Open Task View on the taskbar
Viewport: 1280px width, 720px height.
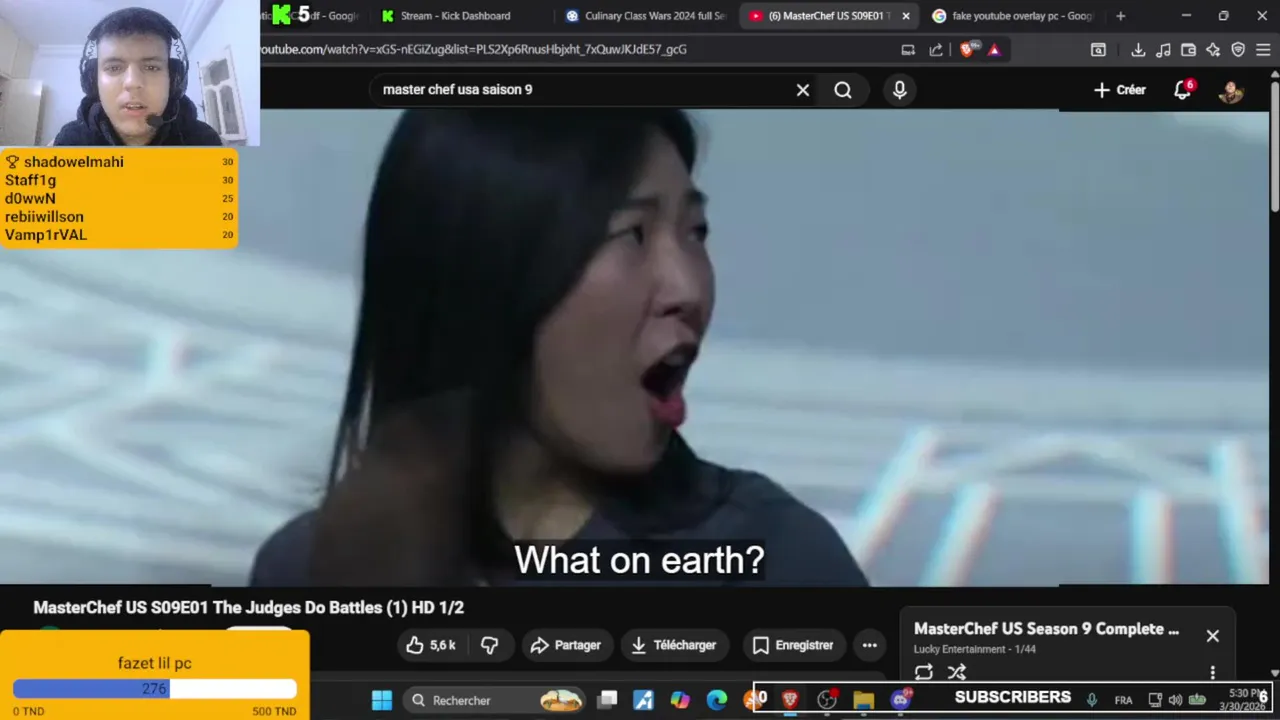click(x=607, y=700)
